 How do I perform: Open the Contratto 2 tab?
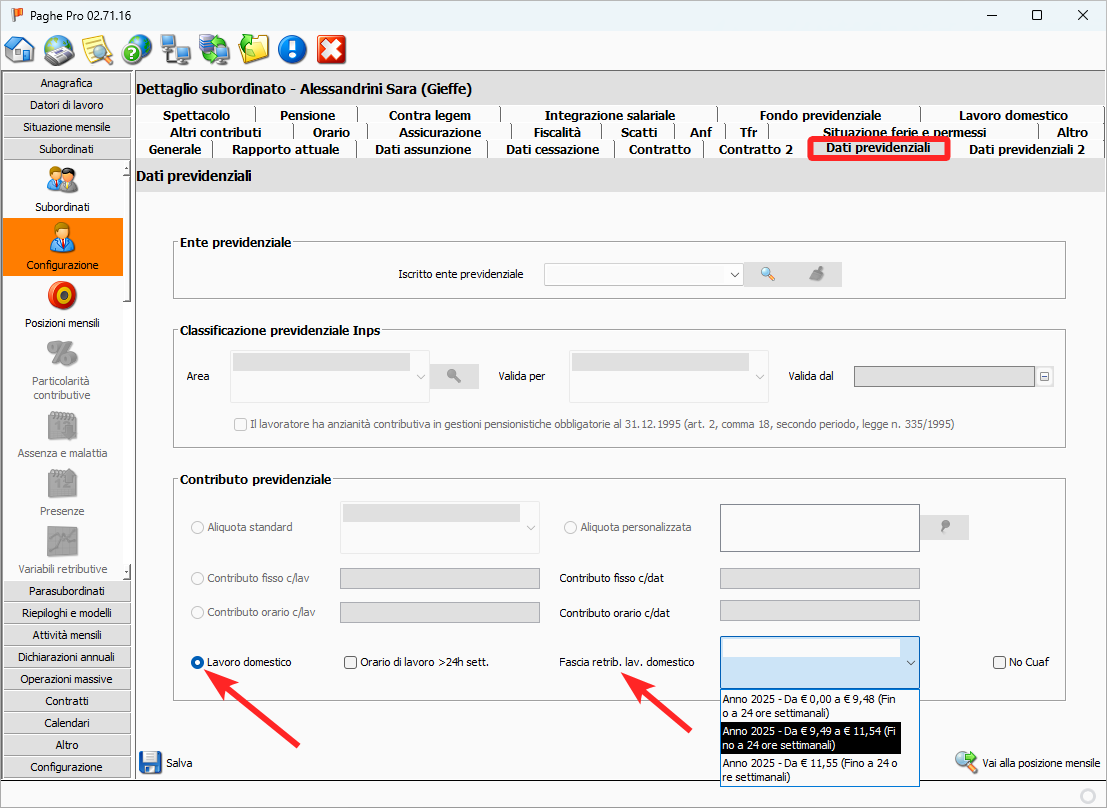(755, 149)
